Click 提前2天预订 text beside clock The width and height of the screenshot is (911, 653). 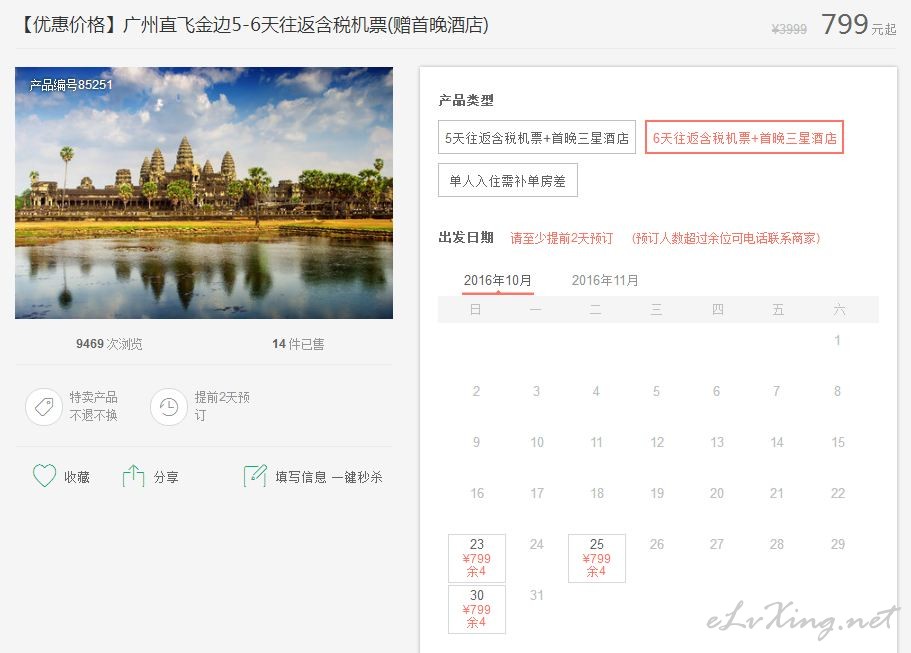(x=222, y=406)
